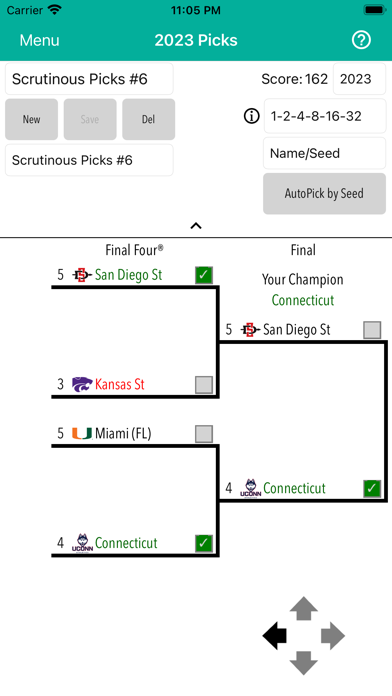This screenshot has height=696, width=392.
Task: Tap the scoring info circle icon
Action: [252, 117]
